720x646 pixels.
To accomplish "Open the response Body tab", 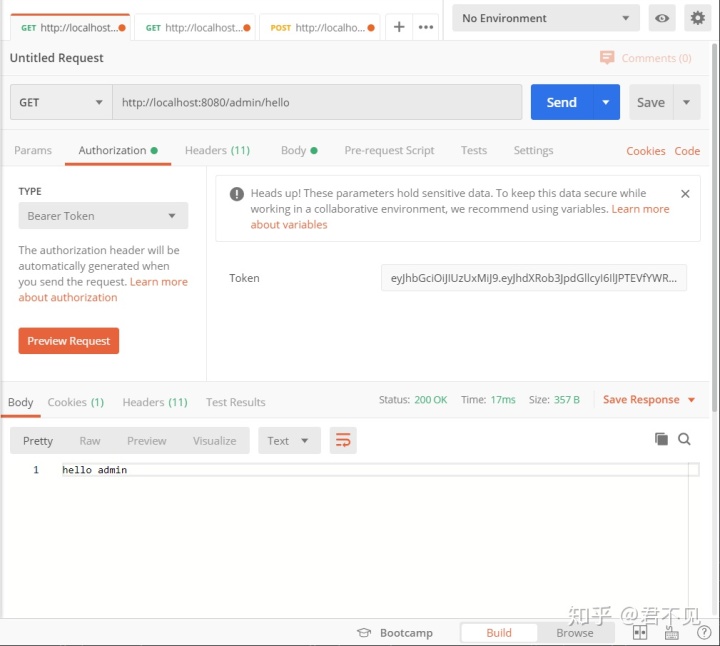I will (21, 402).
